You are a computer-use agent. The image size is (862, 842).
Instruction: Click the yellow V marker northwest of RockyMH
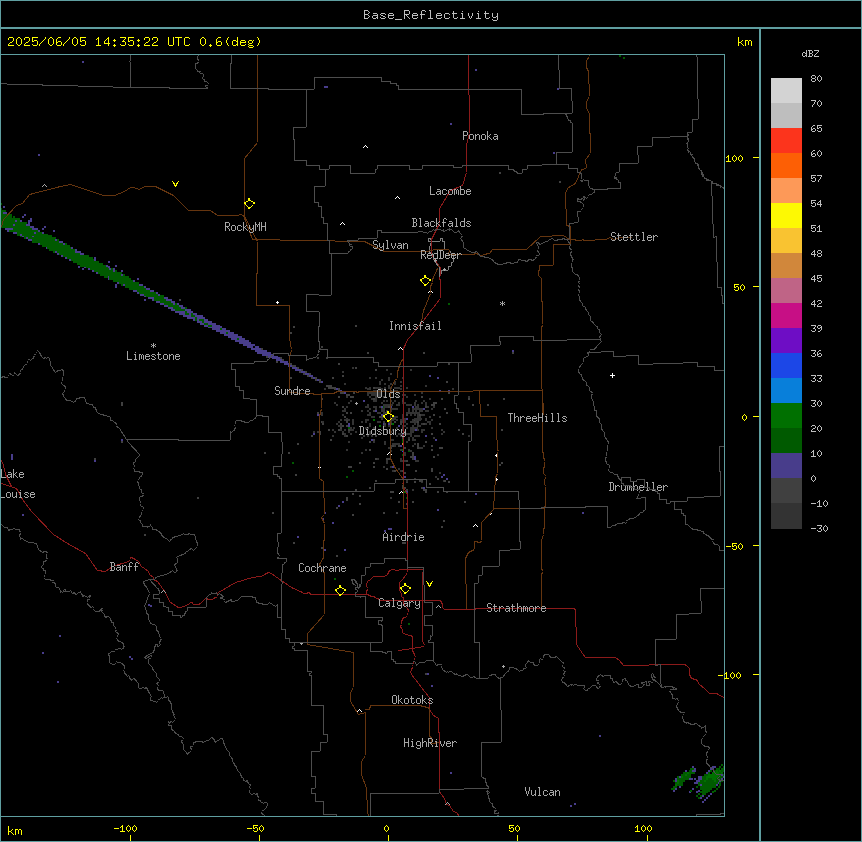pos(175,184)
